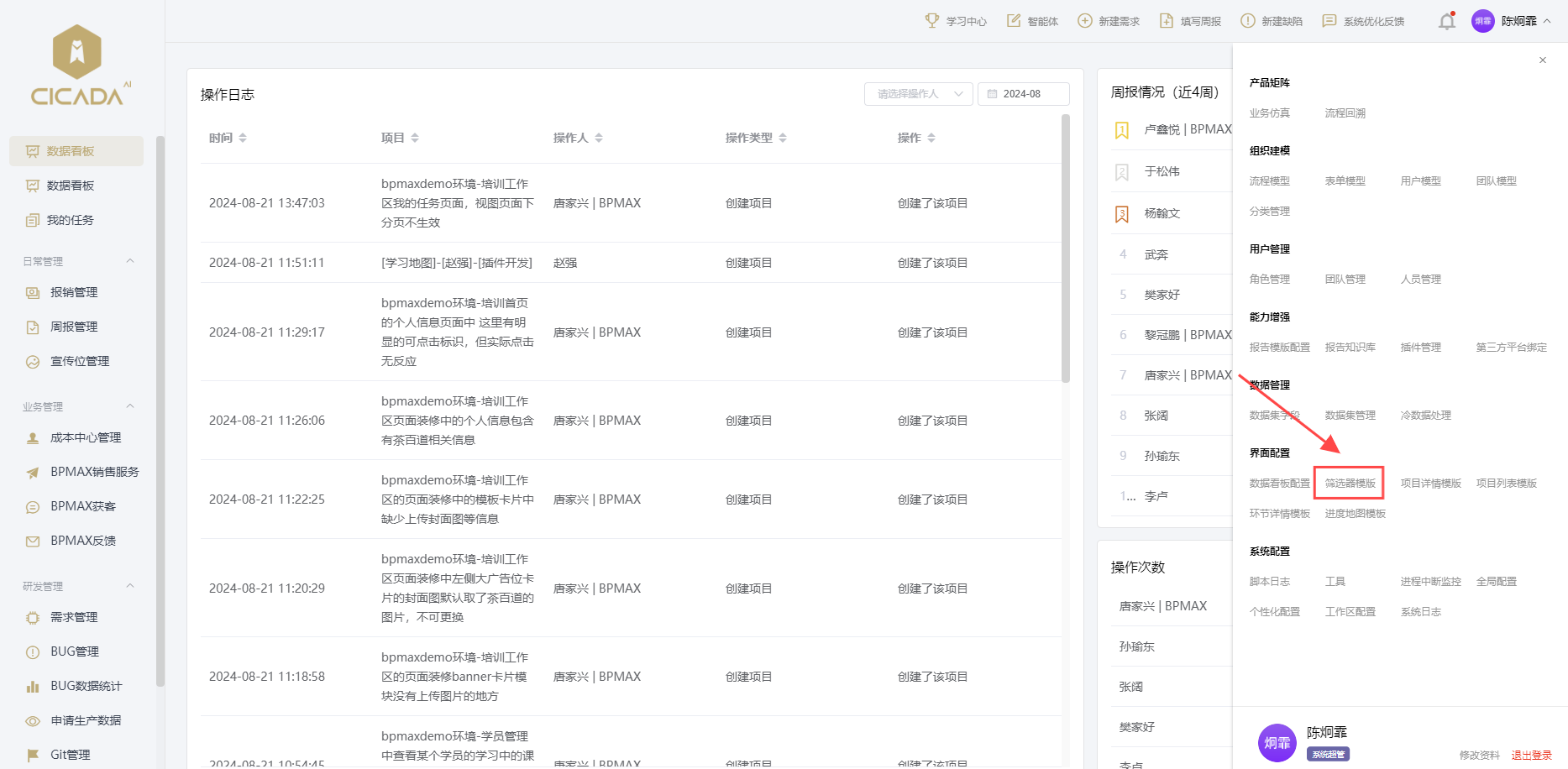Click the 操作日志 table vertical scrollbar
Viewport: 1568px width, 769px height.
[x=1066, y=248]
